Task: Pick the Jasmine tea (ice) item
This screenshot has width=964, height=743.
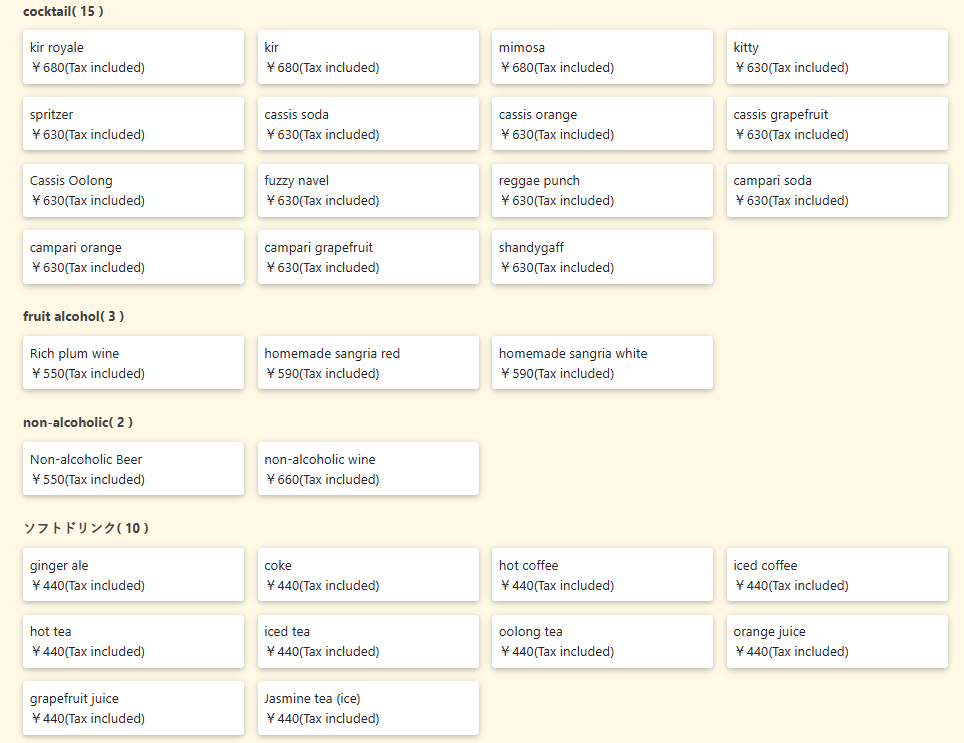Action: 368,708
